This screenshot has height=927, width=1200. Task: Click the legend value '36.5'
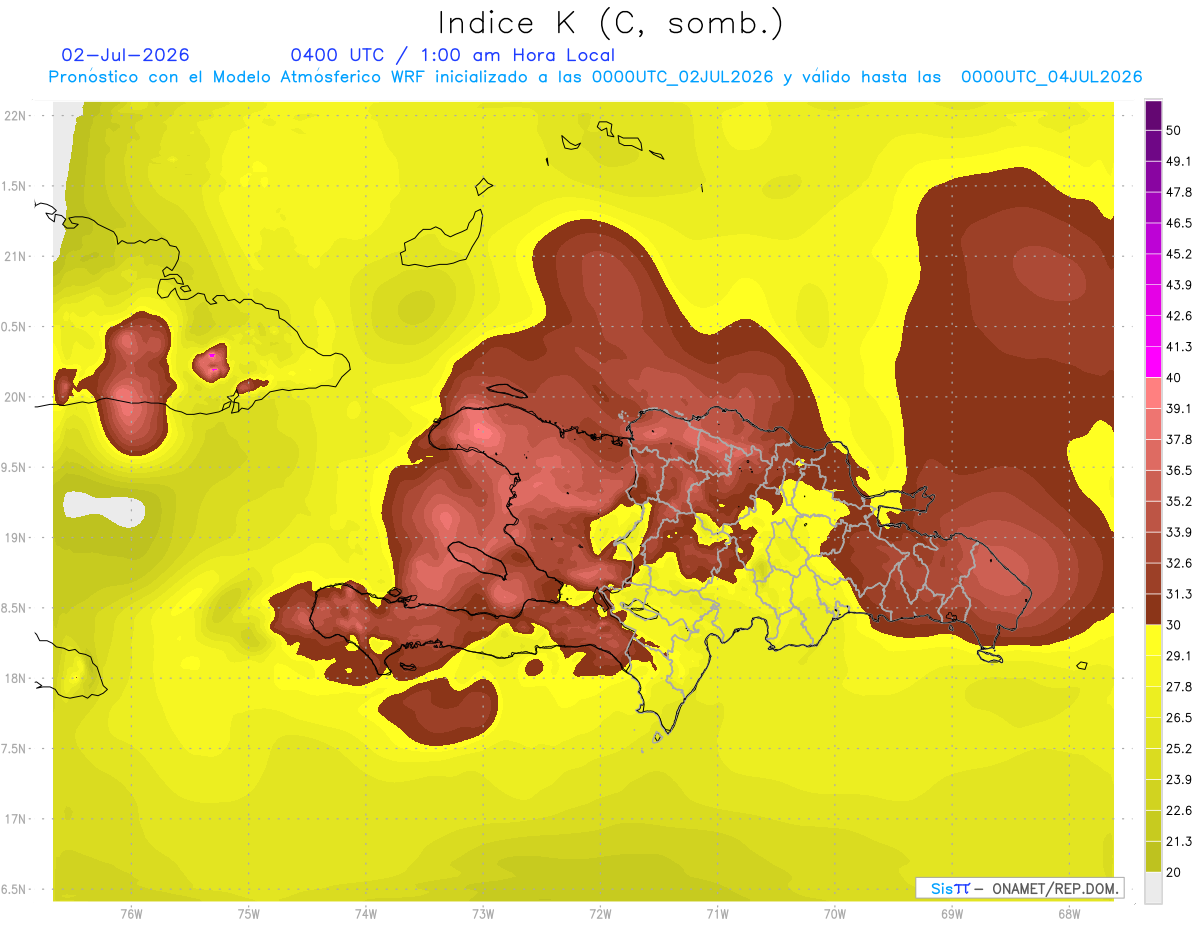(x=1179, y=470)
